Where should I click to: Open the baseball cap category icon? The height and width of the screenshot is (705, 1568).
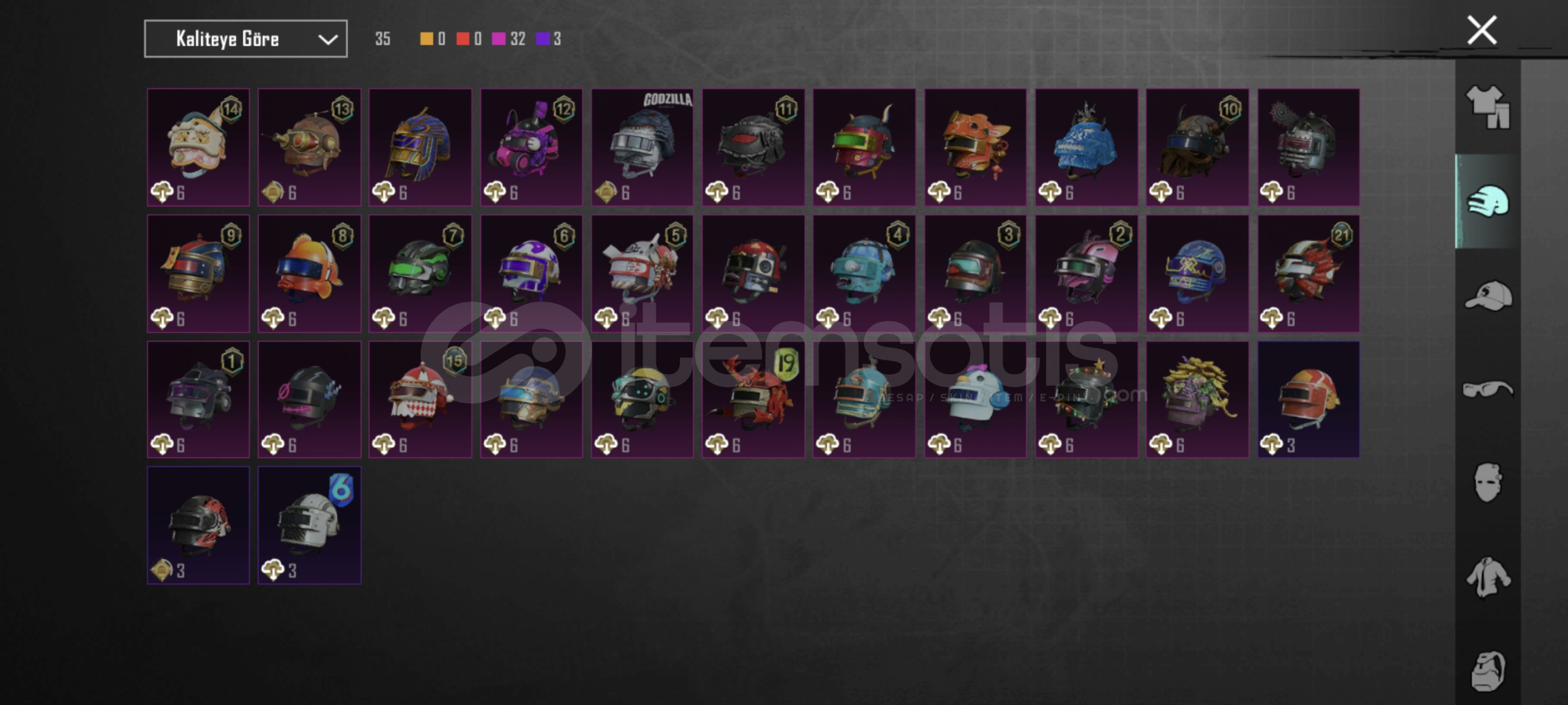[1488, 296]
